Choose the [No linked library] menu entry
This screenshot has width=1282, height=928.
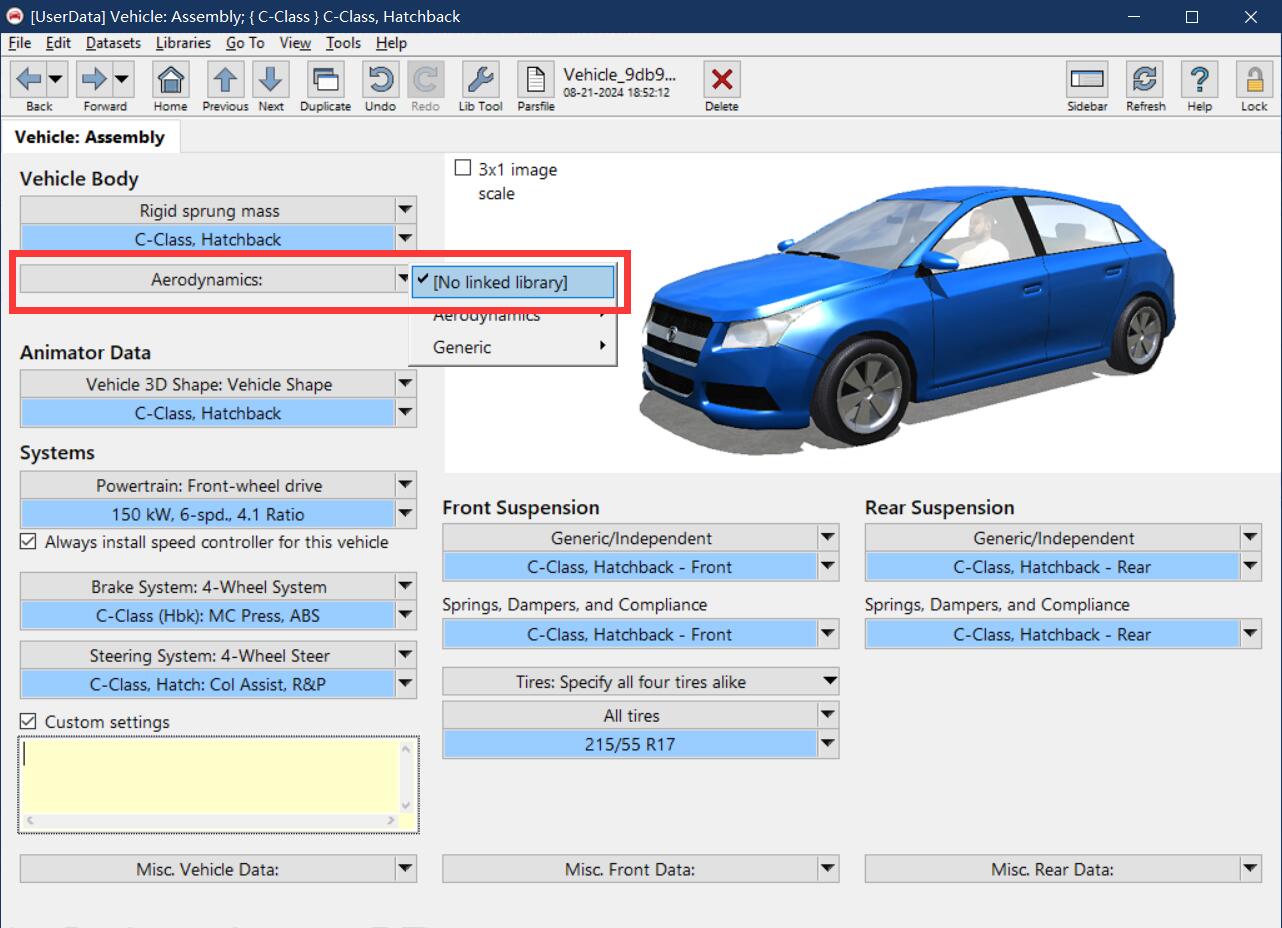513,282
